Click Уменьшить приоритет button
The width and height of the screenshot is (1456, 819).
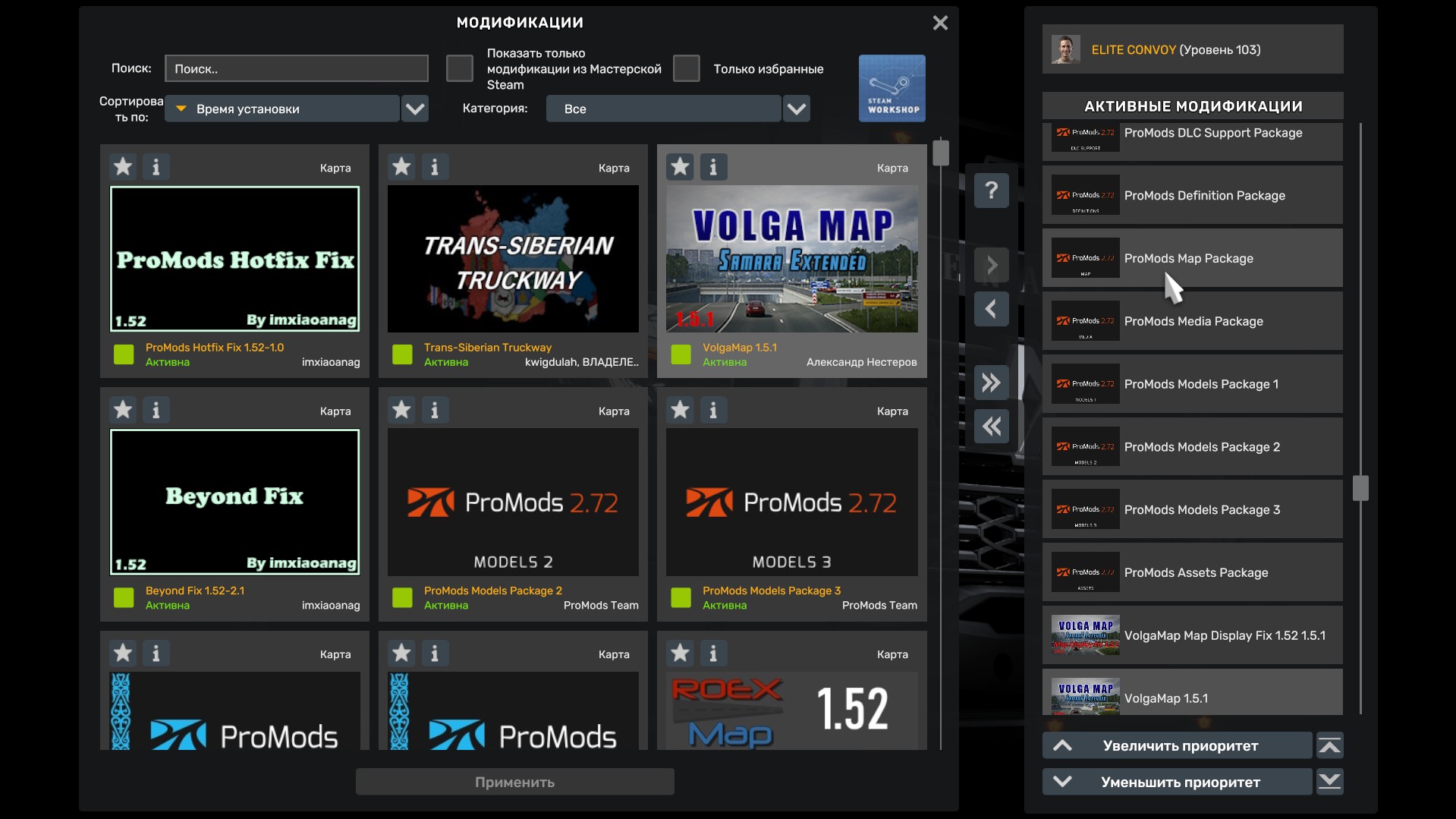coord(1178,782)
